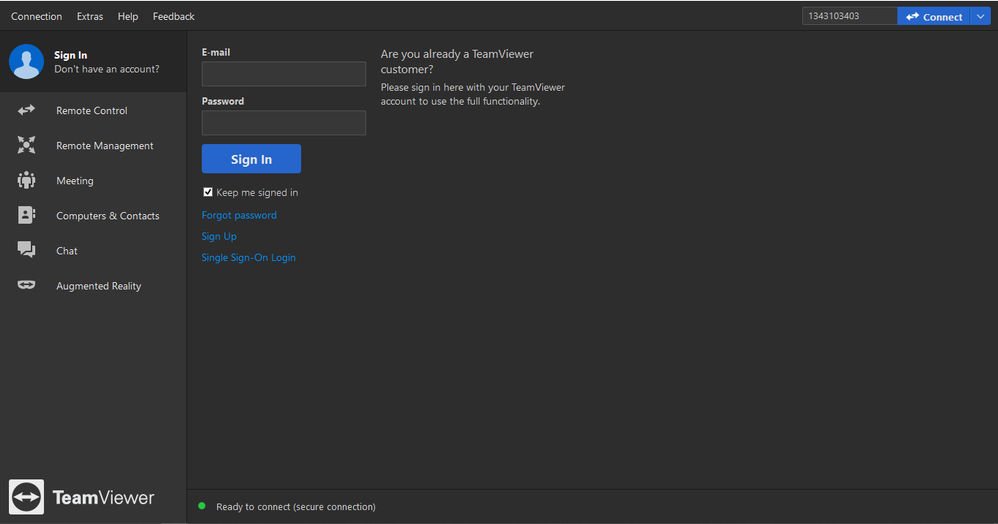Open the Feedback menu item

[x=173, y=17]
